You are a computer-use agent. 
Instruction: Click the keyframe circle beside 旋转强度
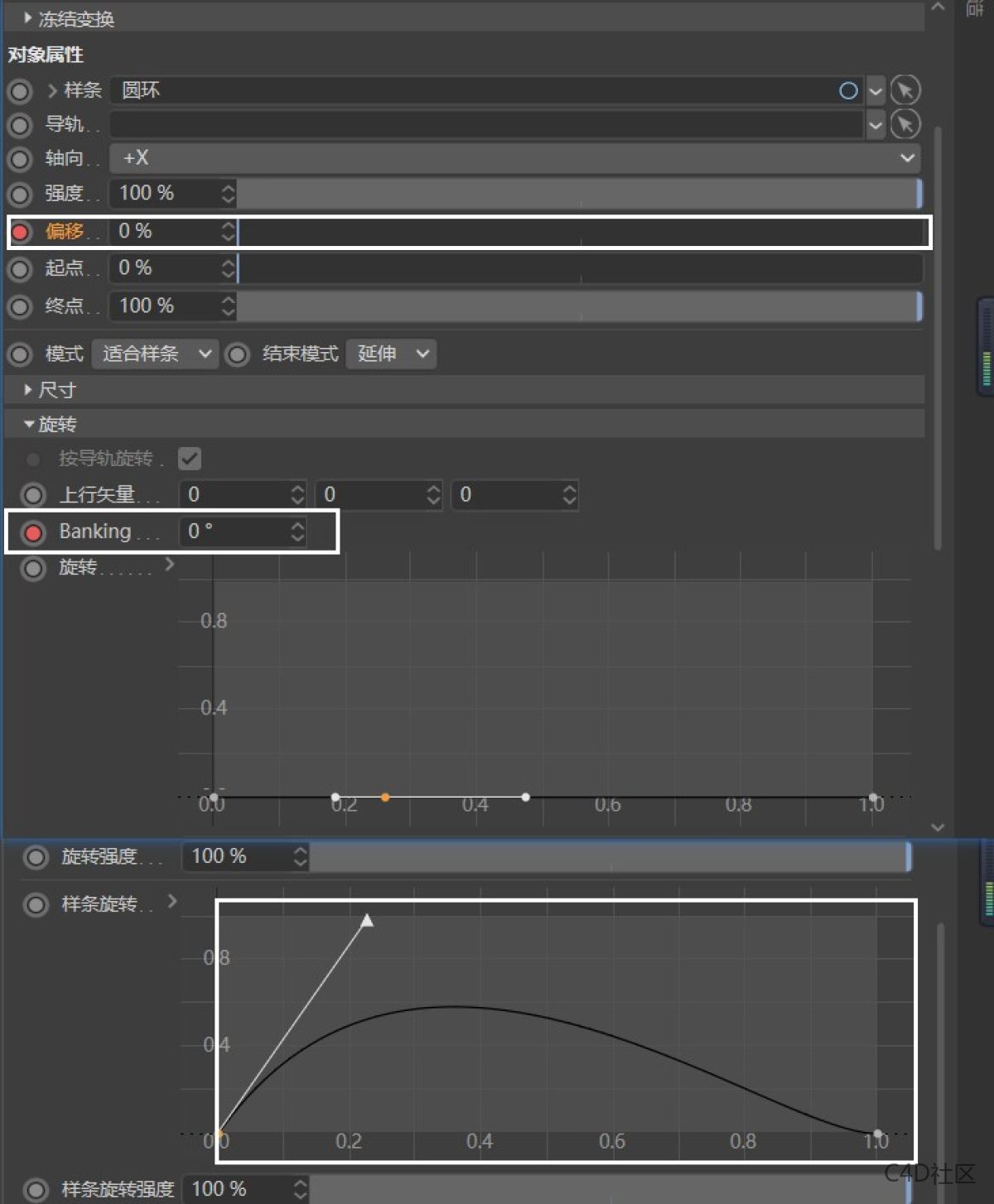click(x=36, y=857)
